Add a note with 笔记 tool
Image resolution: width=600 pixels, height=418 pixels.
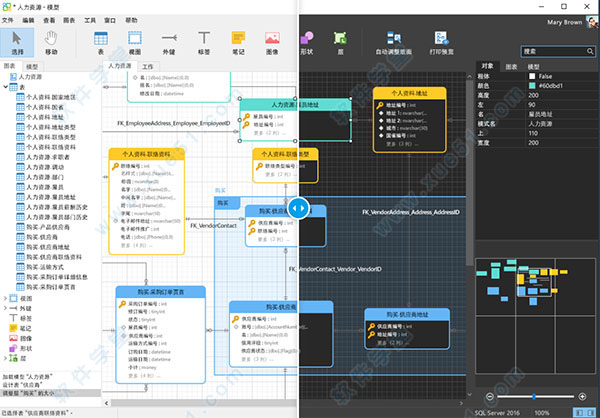pos(238,41)
